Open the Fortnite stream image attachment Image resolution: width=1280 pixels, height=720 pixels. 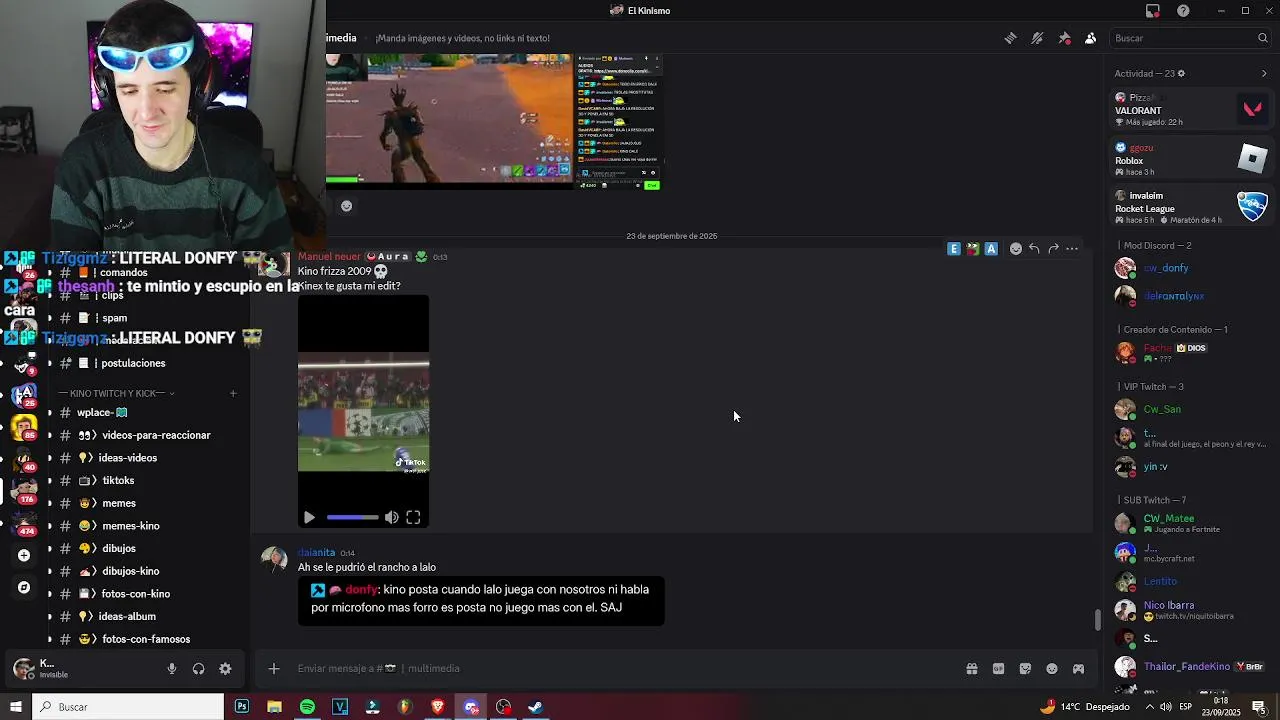point(495,120)
